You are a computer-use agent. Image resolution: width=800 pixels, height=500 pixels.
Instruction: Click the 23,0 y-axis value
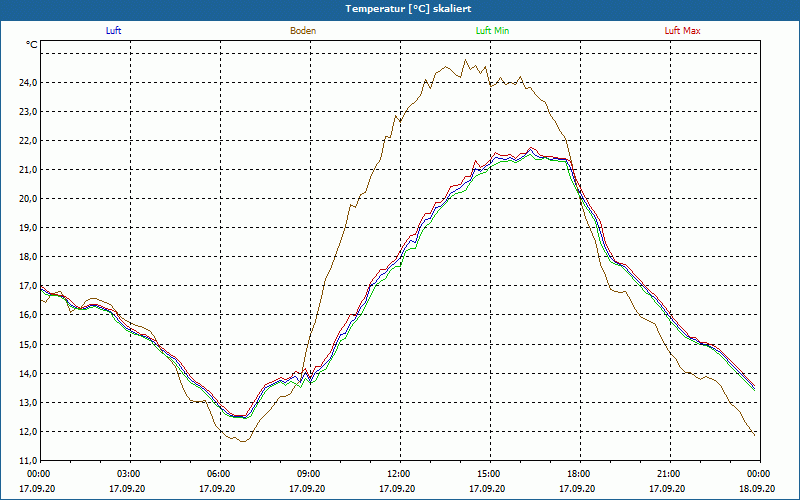29,112
